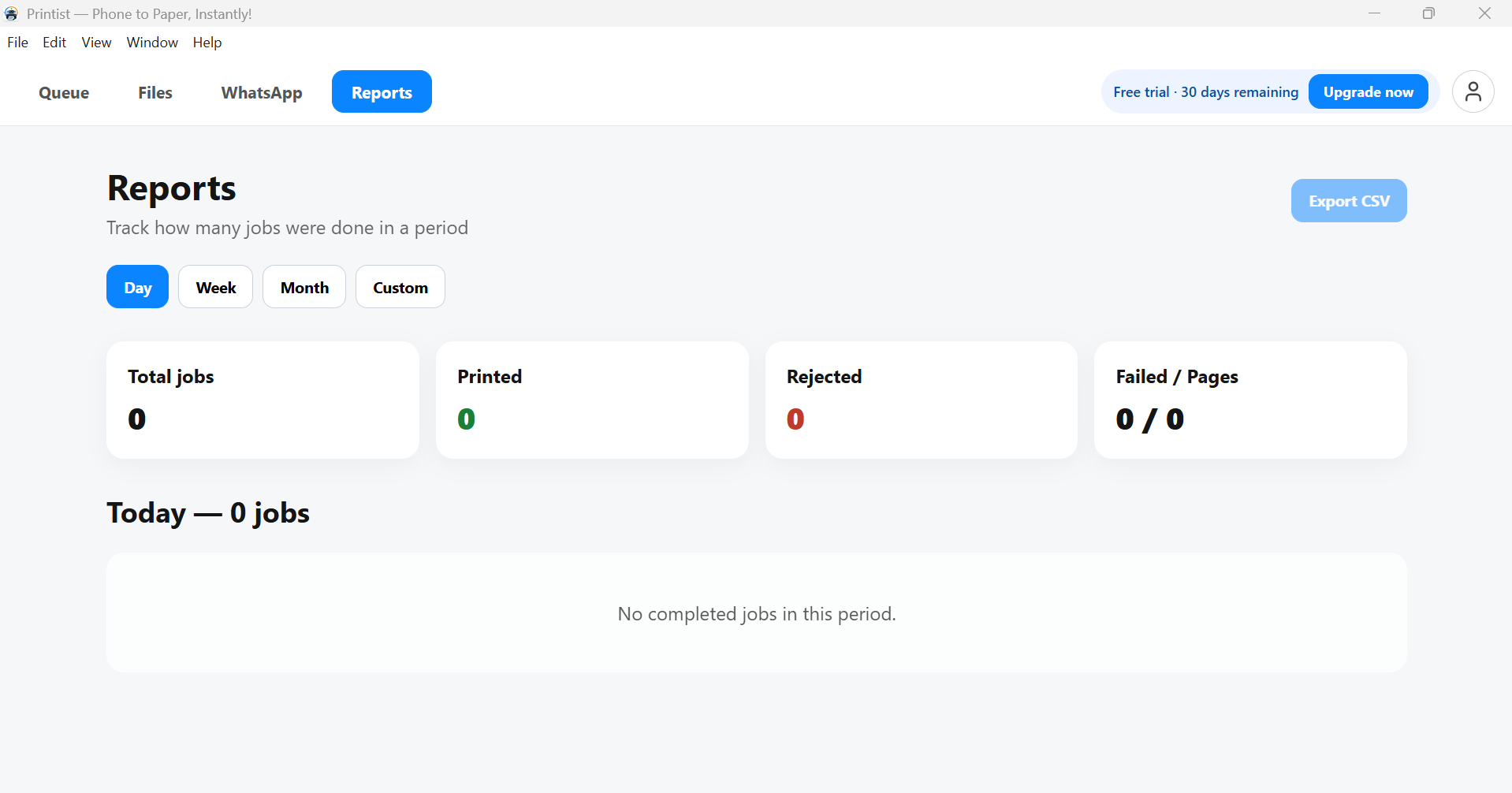Click the red Rejected count value
The image size is (1512, 793).
point(795,419)
